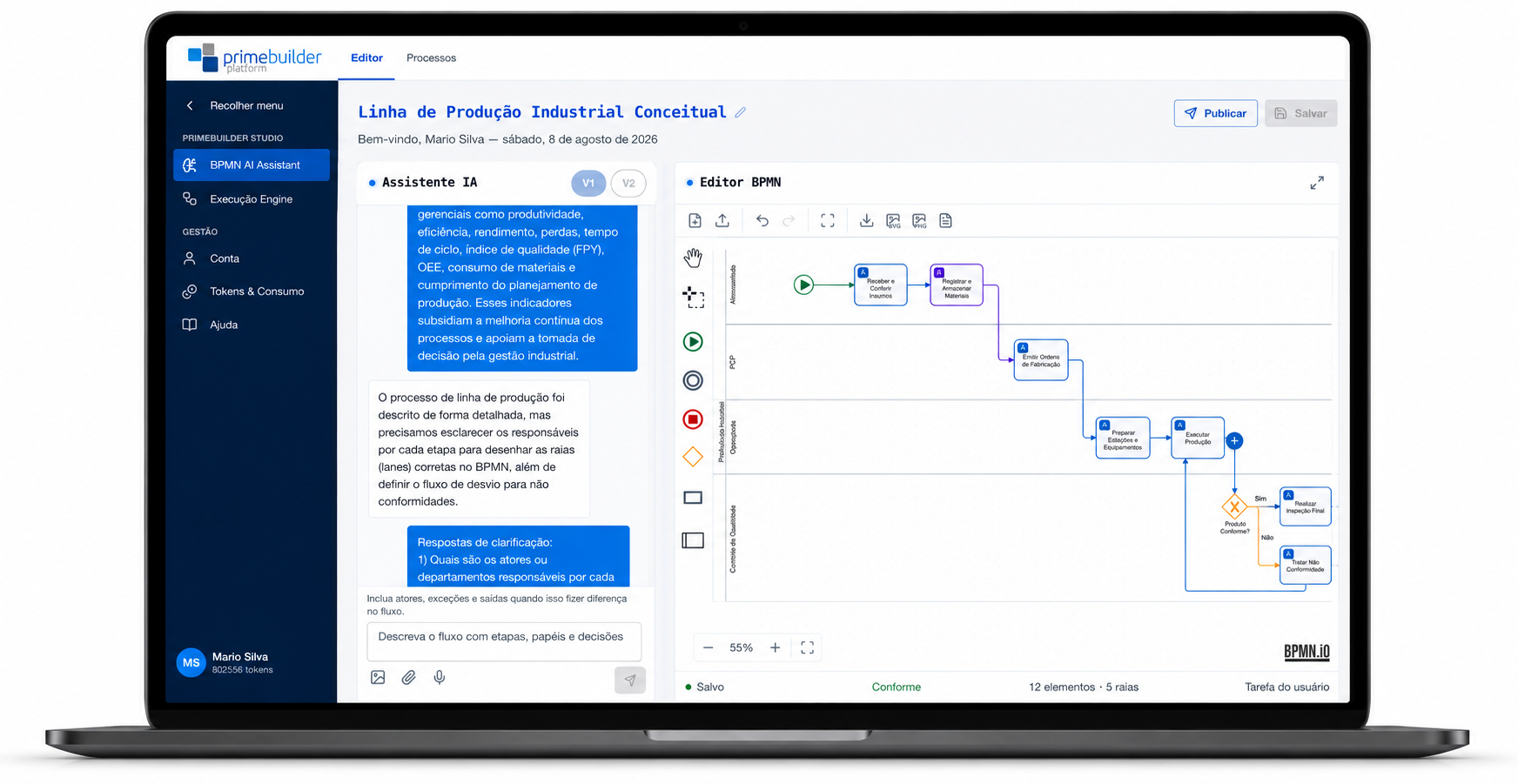Attach an image to the chat
The height and width of the screenshot is (784, 1518).
[378, 677]
